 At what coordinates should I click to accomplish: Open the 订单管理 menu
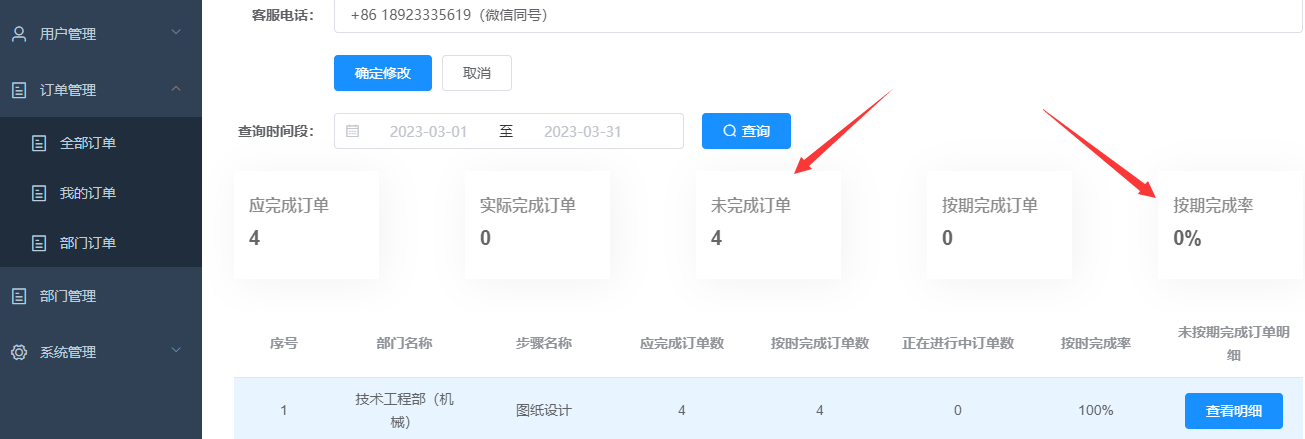click(101, 90)
